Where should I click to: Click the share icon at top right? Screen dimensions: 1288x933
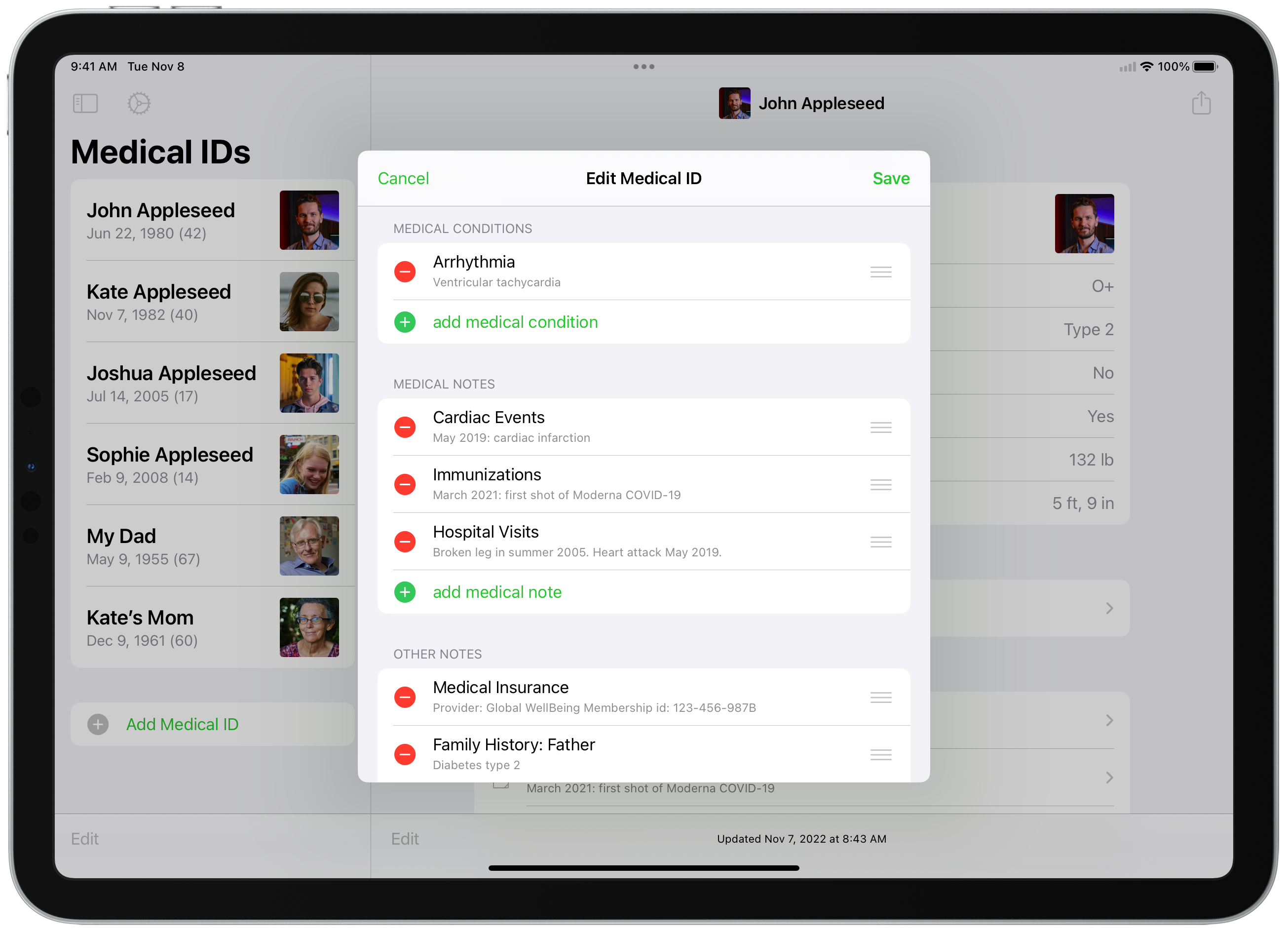pos(1201,103)
